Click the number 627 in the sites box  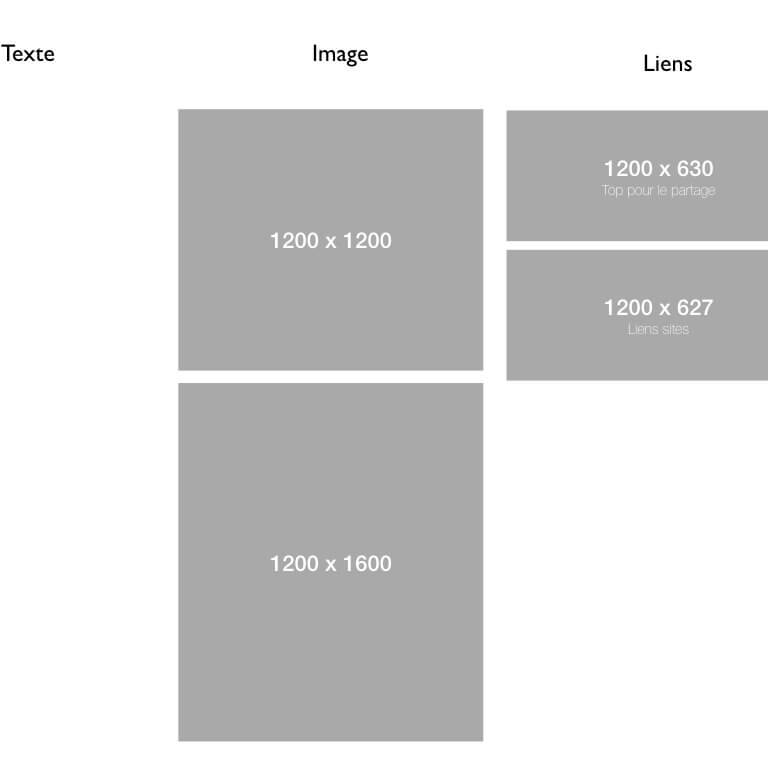pos(693,308)
